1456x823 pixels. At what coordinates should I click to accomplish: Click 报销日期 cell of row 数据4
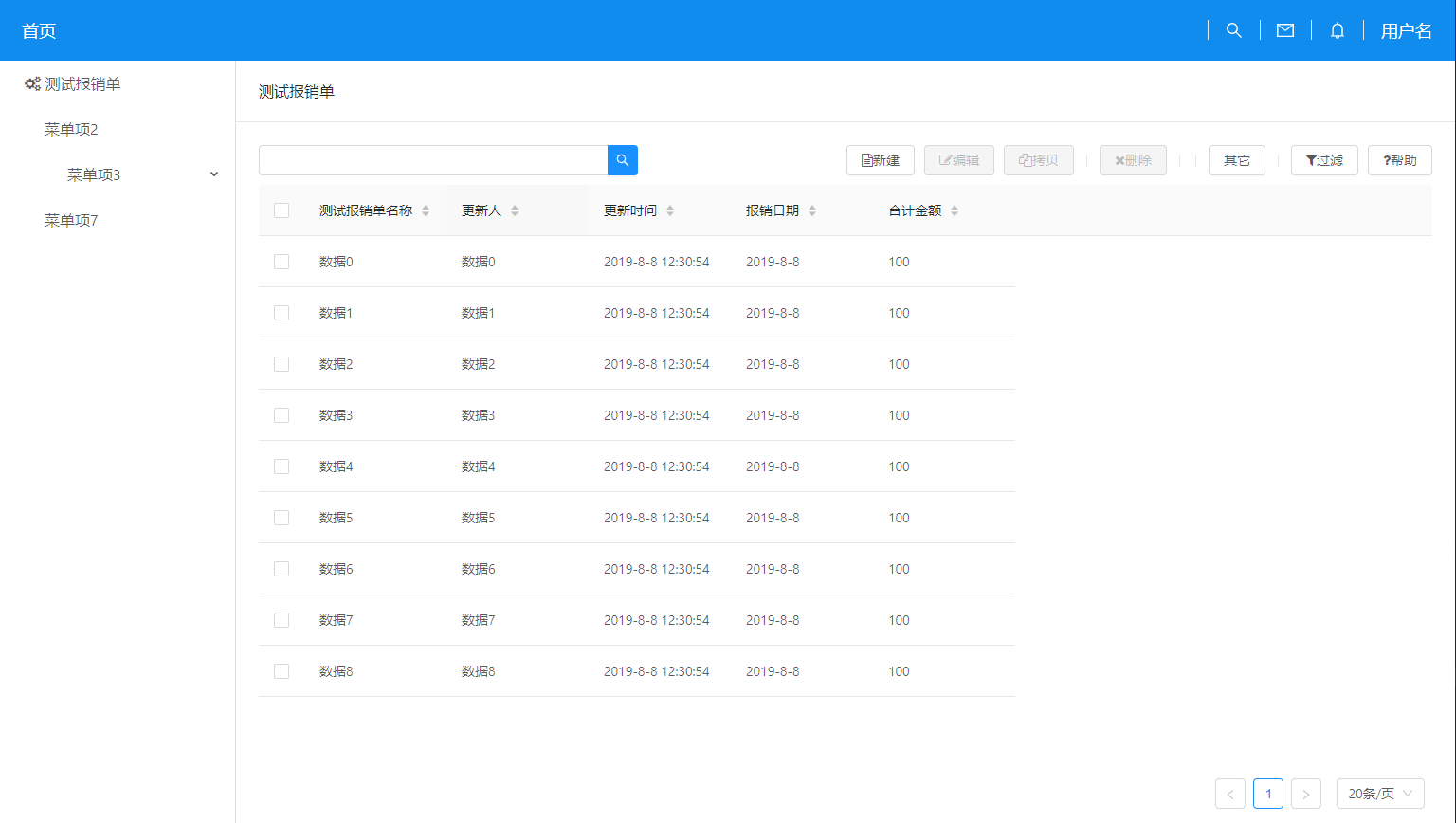(773, 466)
